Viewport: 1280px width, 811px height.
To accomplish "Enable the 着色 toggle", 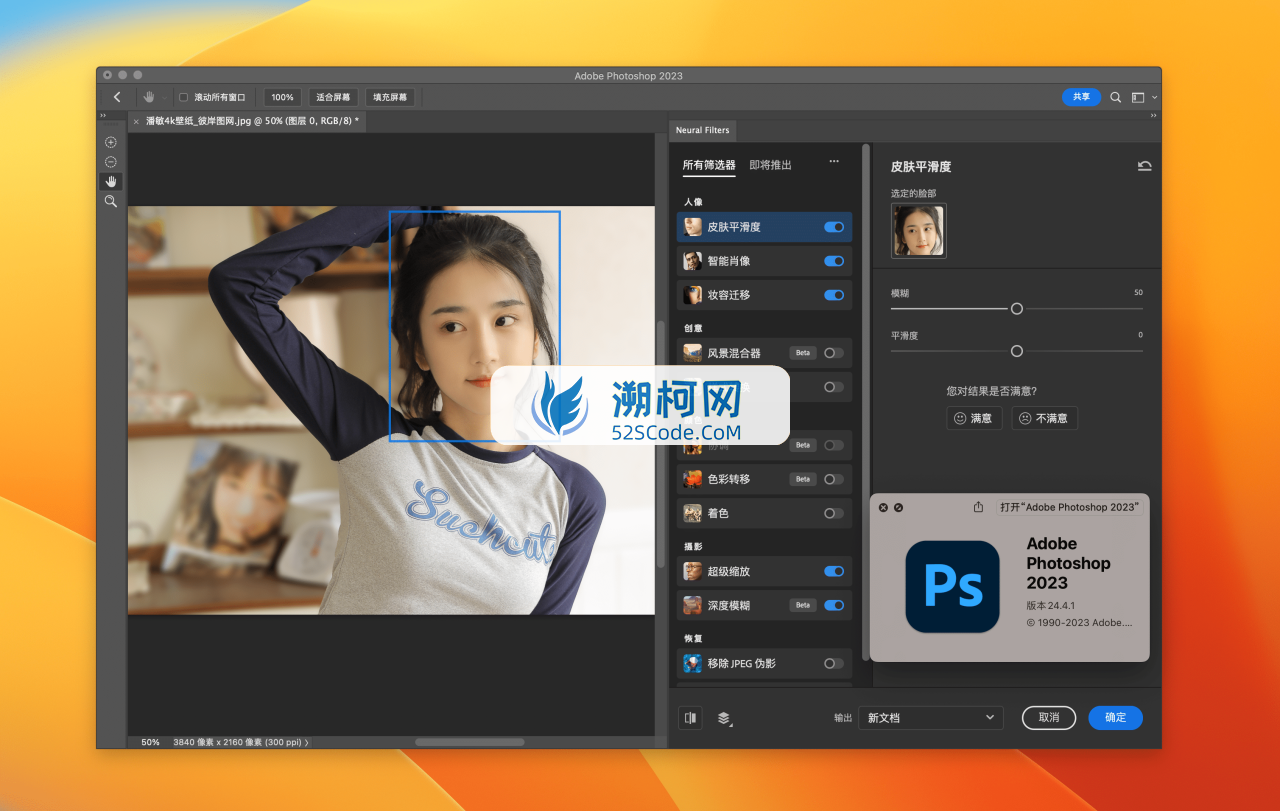I will (834, 513).
